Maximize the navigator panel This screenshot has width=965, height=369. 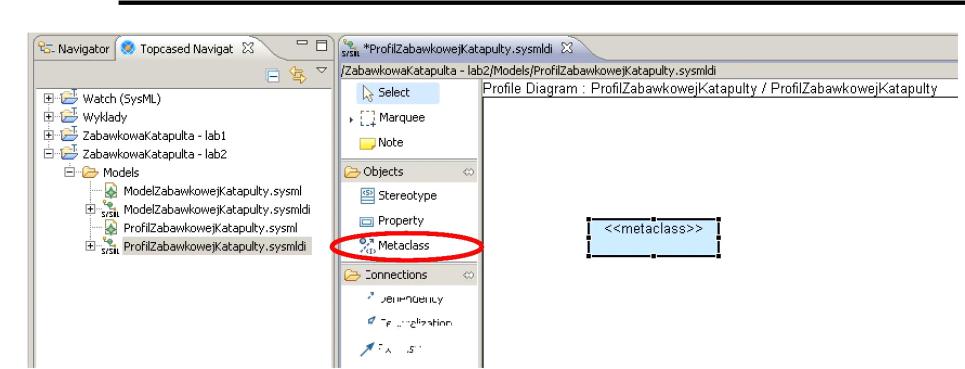point(321,46)
